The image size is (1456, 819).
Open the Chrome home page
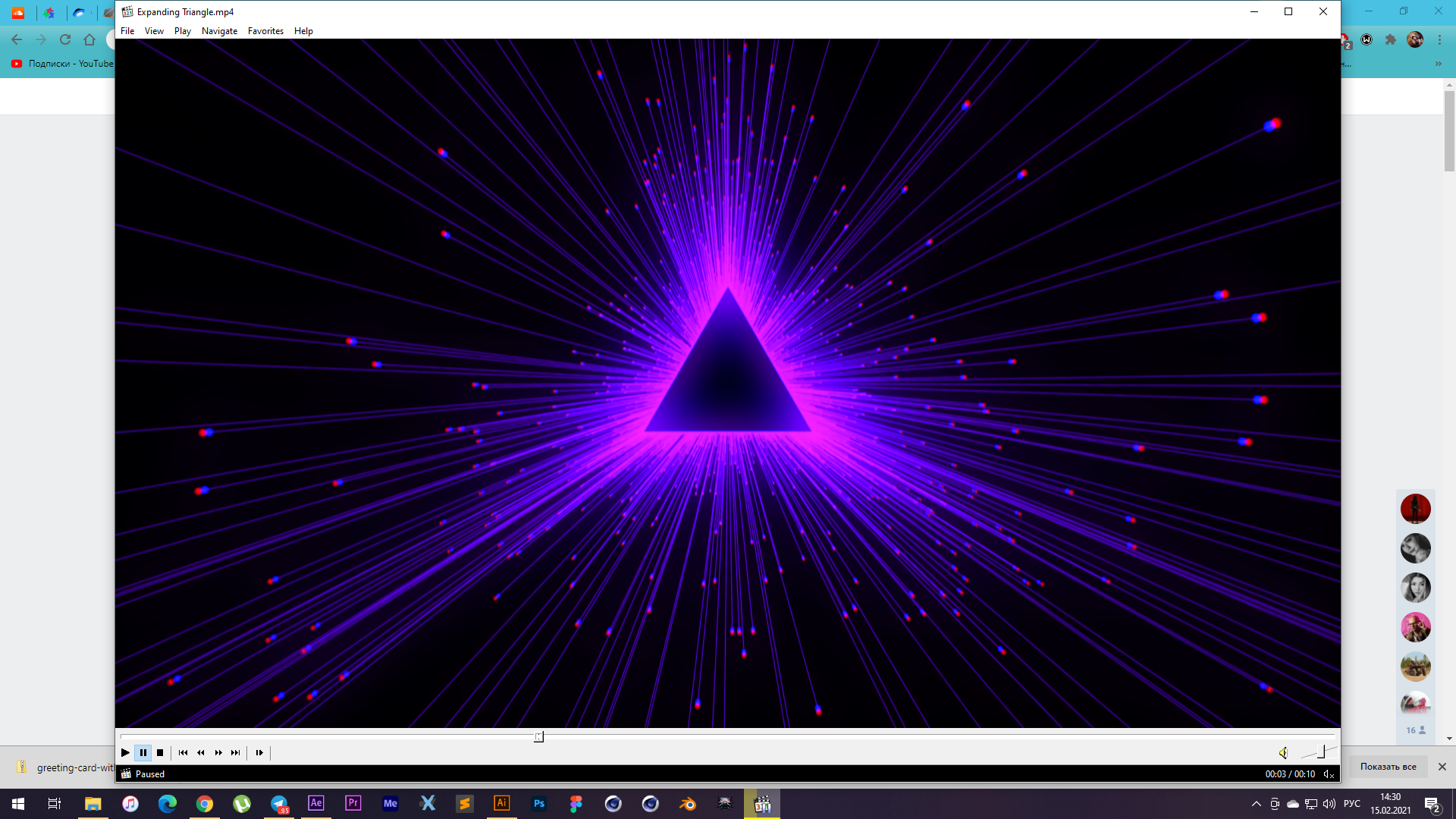point(89,39)
